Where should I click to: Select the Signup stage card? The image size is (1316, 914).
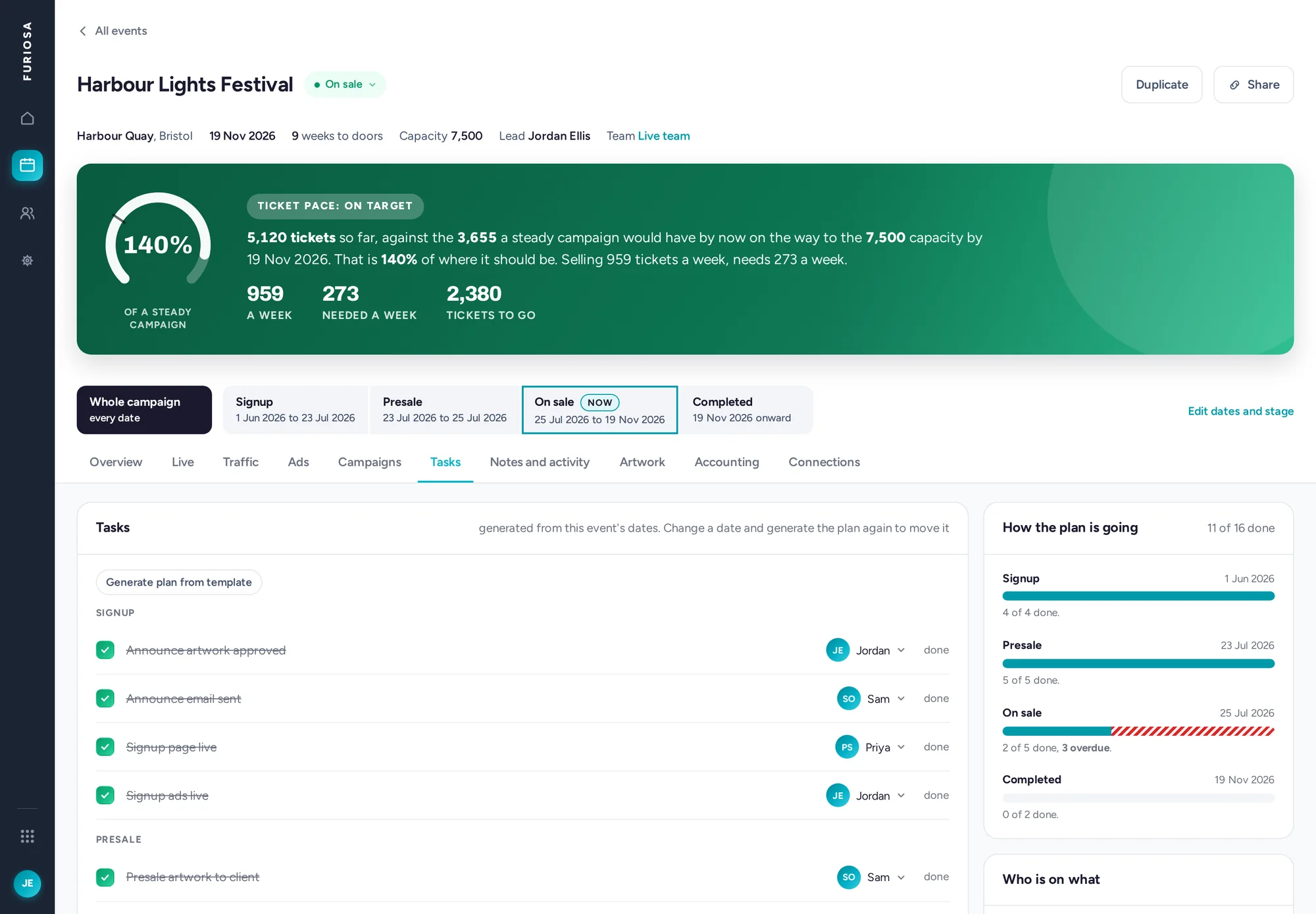click(296, 410)
